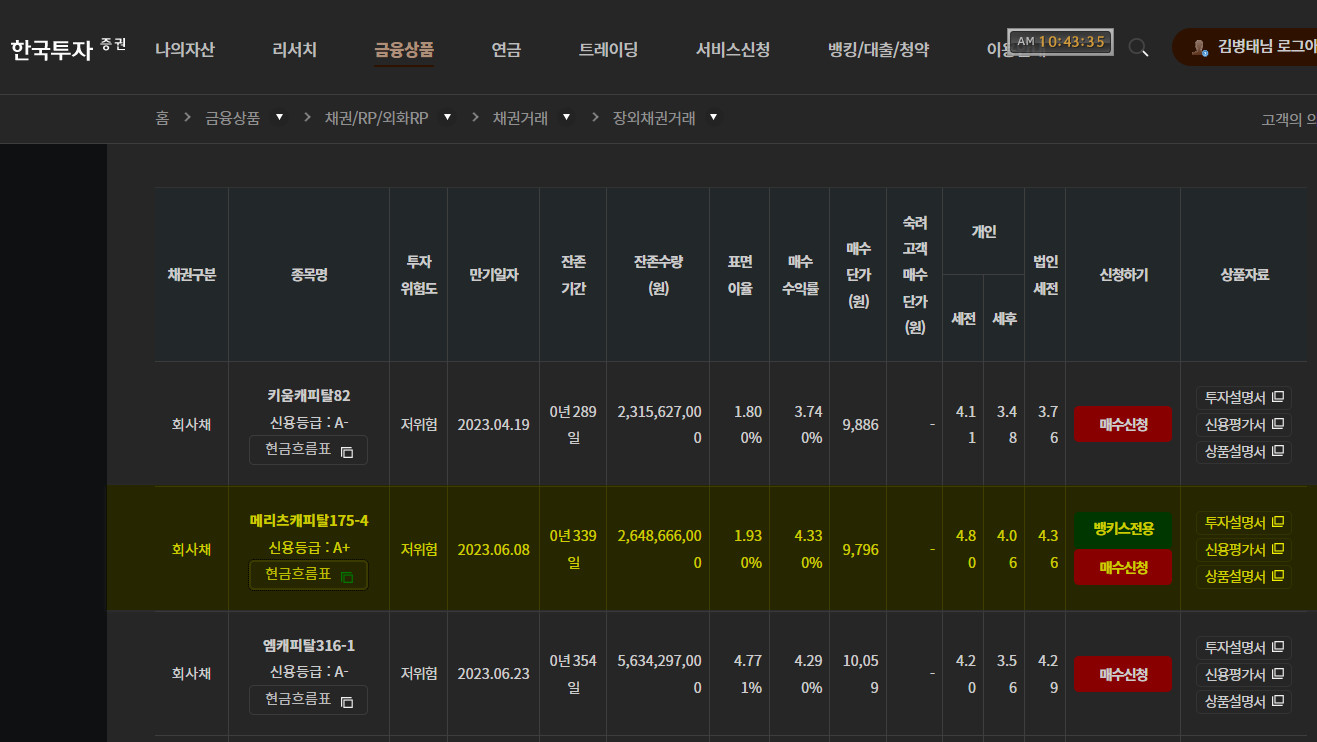
Task: Open 상품설명서 for 엠캐피탈316-1
Action: (1244, 701)
